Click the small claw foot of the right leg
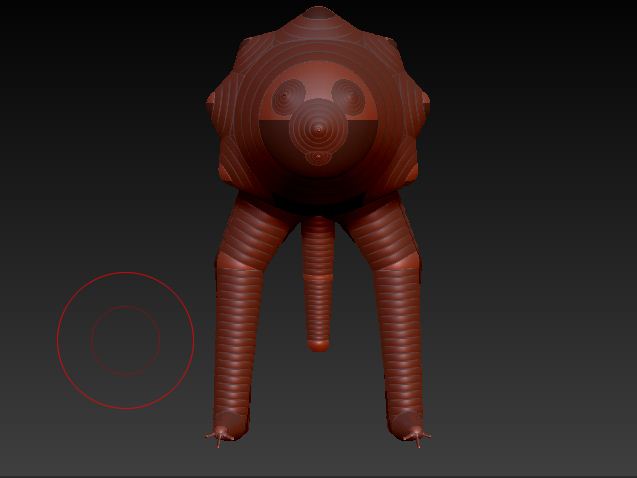 click(416, 437)
